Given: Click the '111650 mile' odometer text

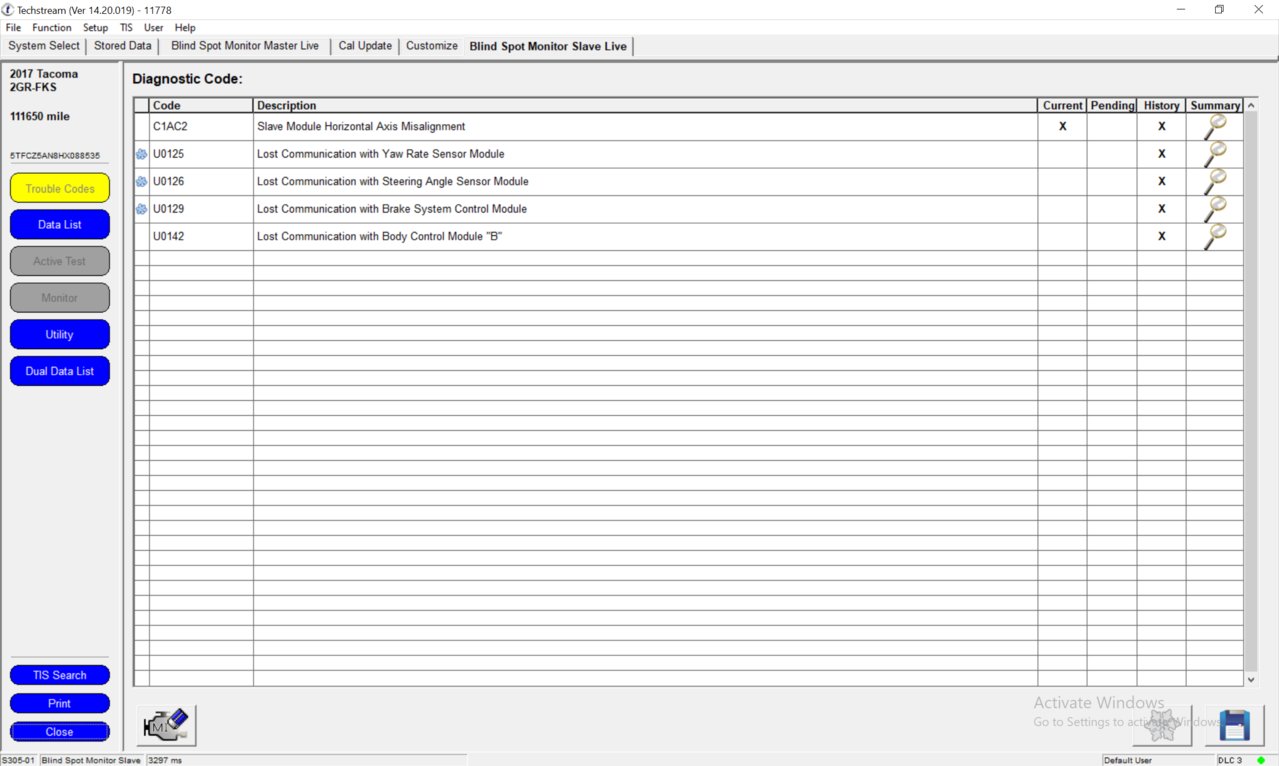Looking at the screenshot, I should click(x=40, y=116).
